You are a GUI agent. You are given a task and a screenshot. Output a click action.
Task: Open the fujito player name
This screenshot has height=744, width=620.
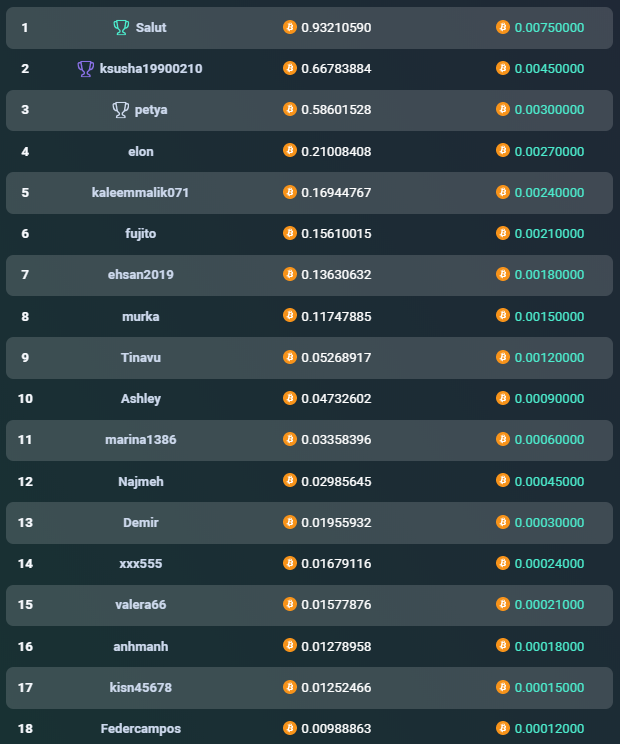coord(140,234)
